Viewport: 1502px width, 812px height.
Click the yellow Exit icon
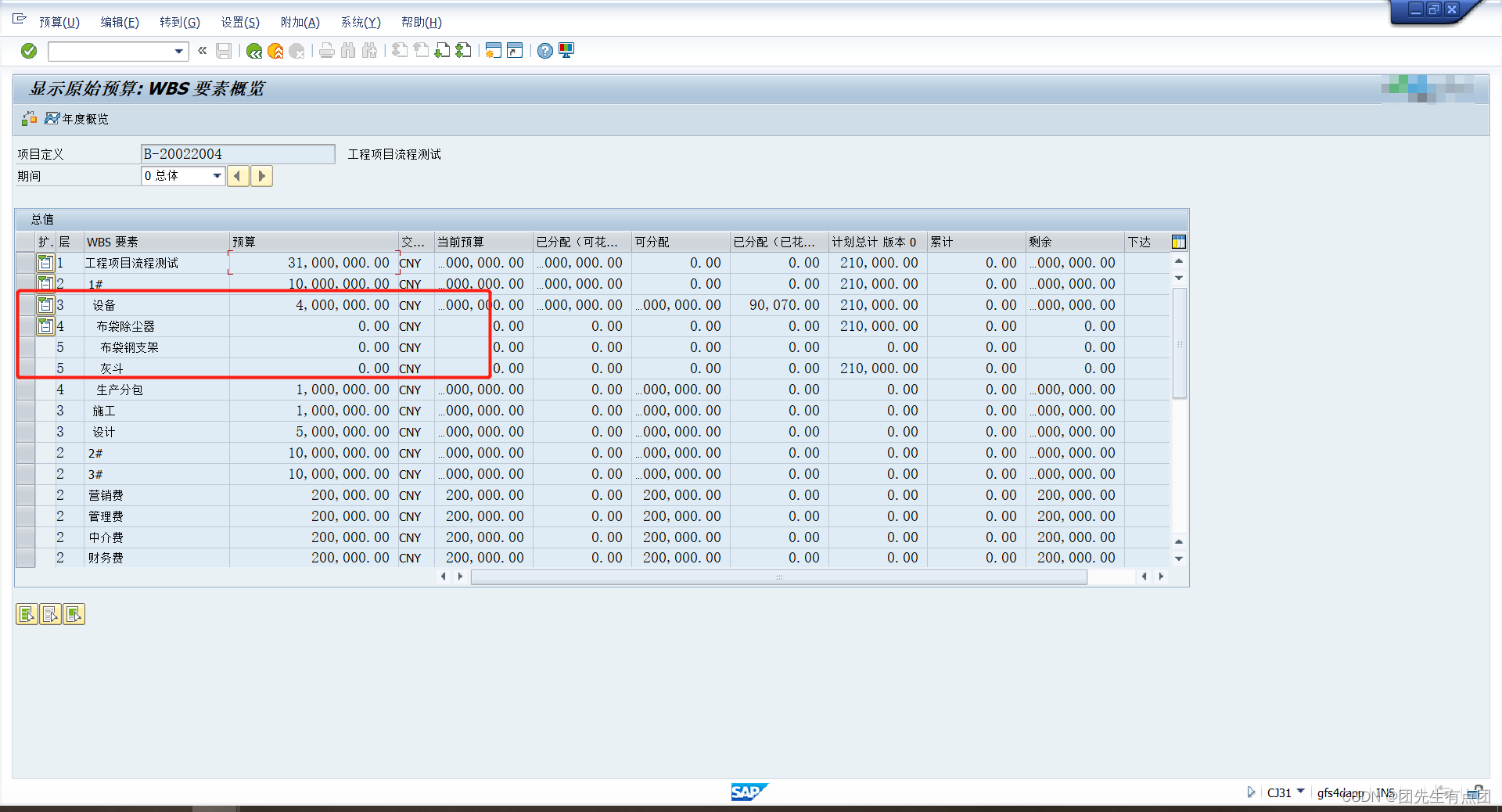point(275,51)
